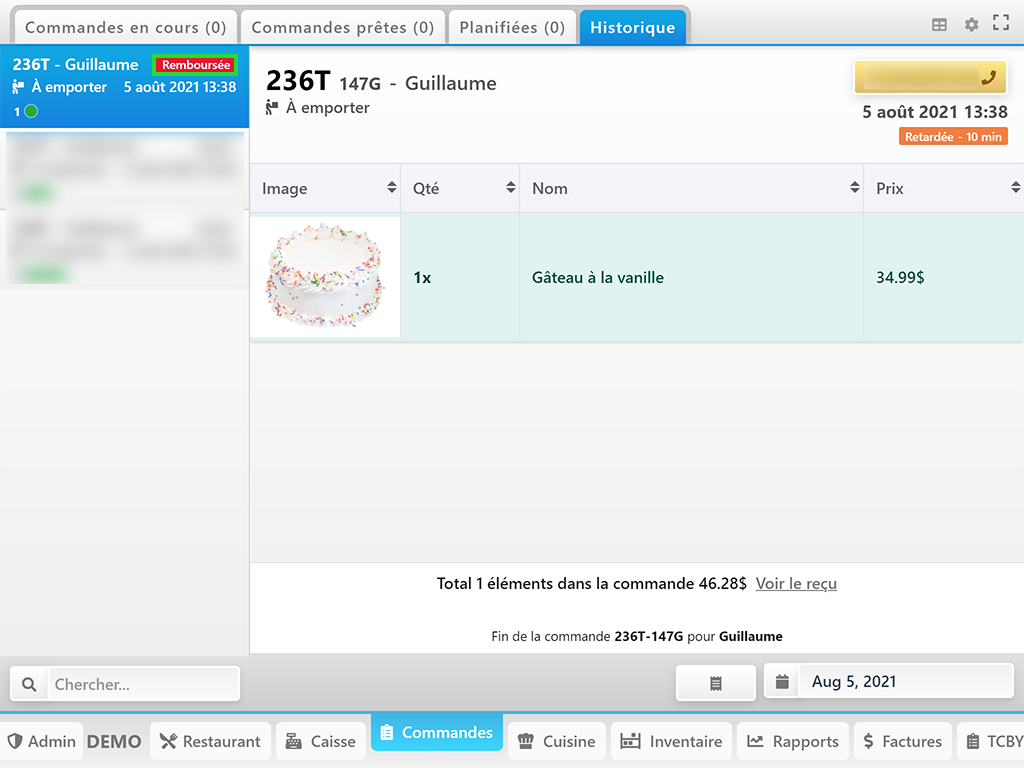Open the Planifiées tab

[x=512, y=27]
